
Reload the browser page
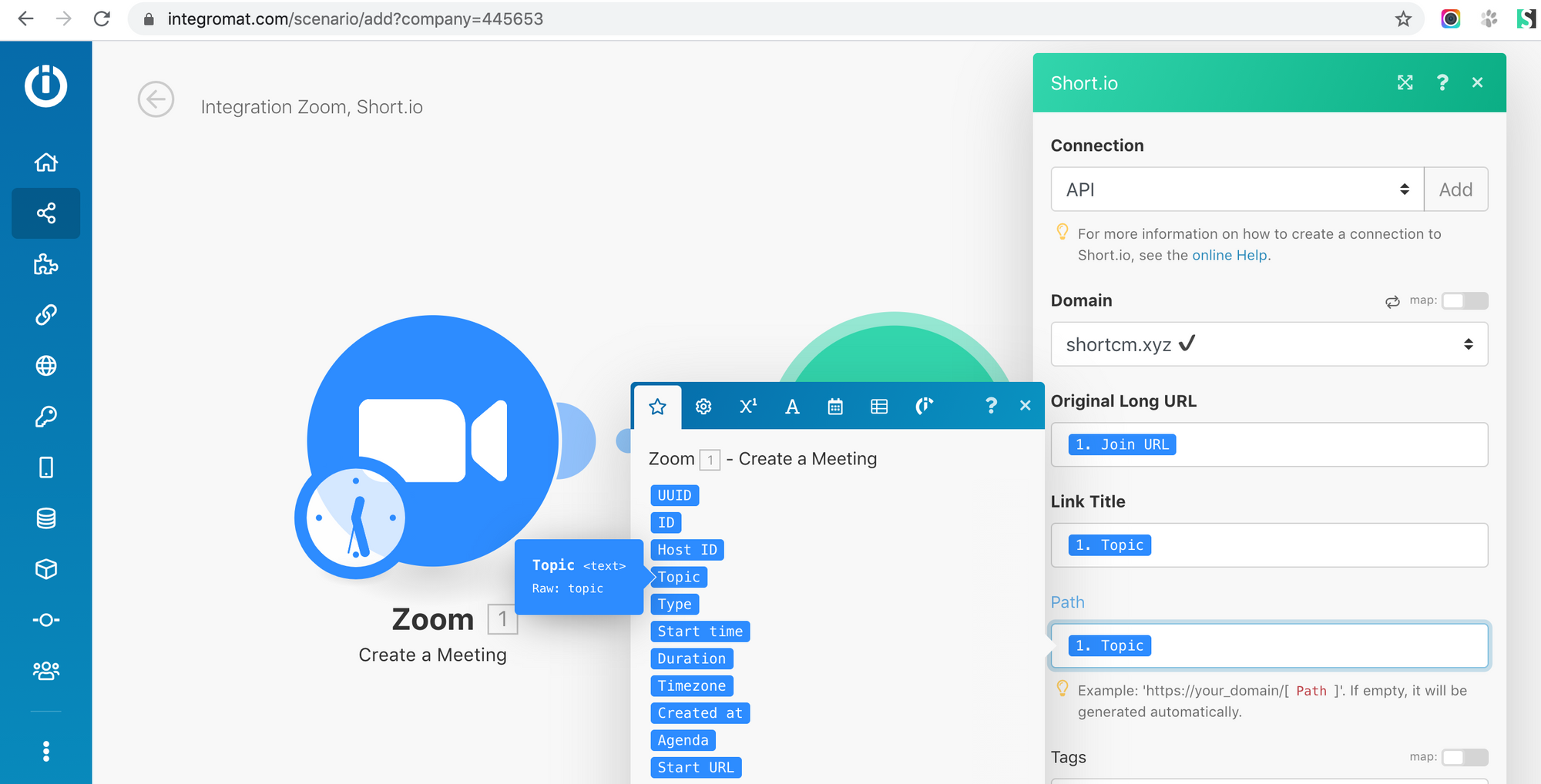tap(102, 18)
